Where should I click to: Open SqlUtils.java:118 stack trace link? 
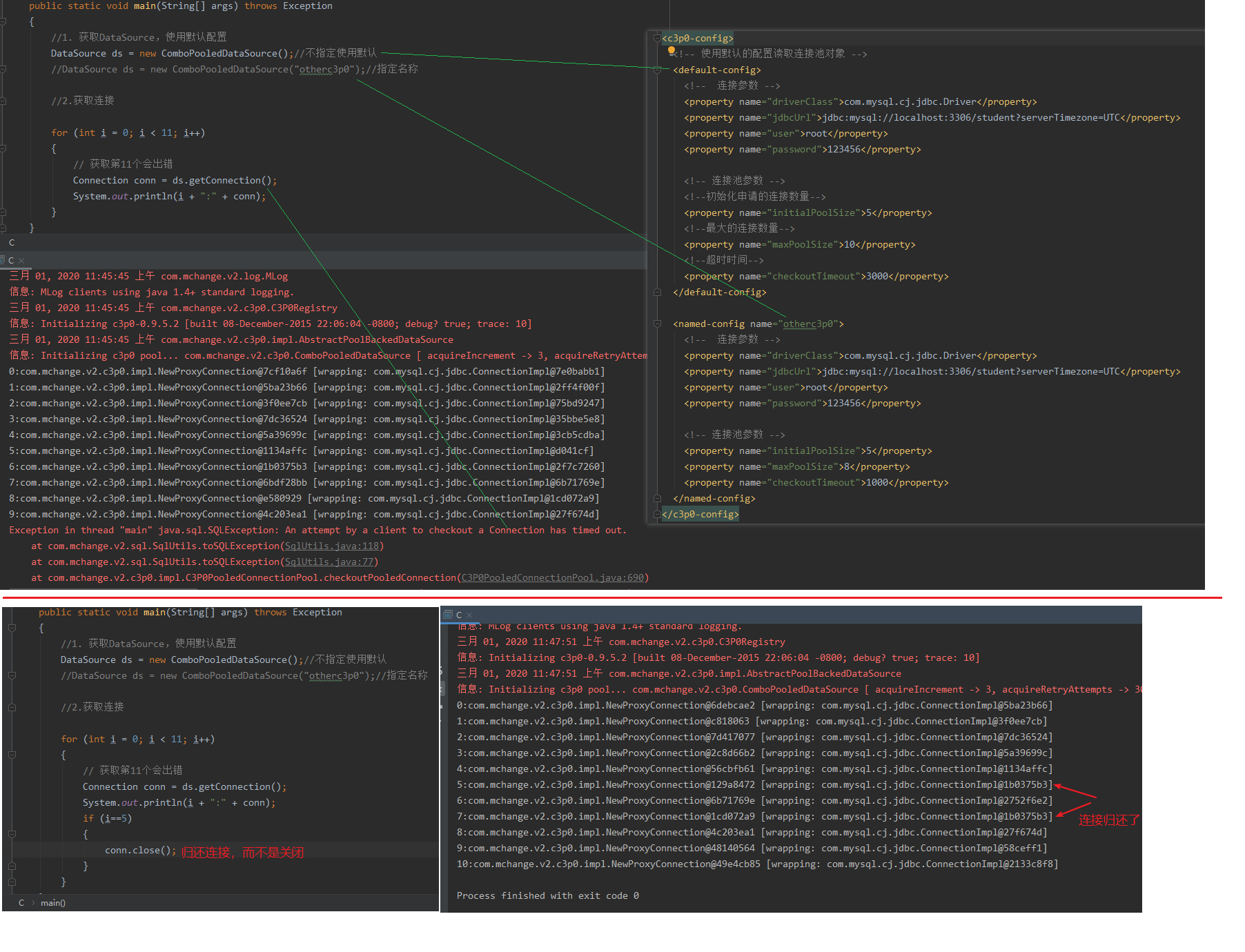(332, 546)
